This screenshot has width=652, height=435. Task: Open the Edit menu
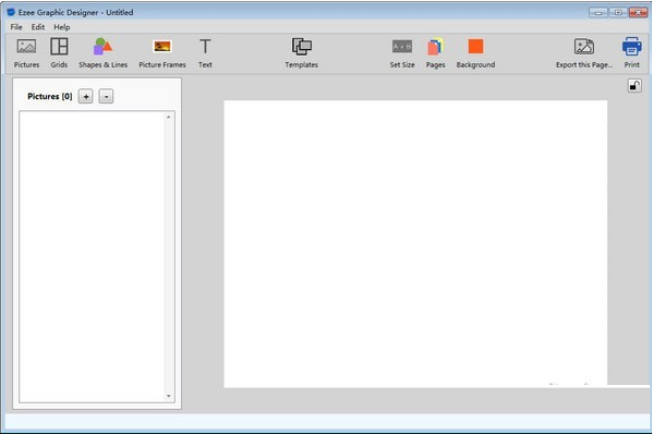38,27
